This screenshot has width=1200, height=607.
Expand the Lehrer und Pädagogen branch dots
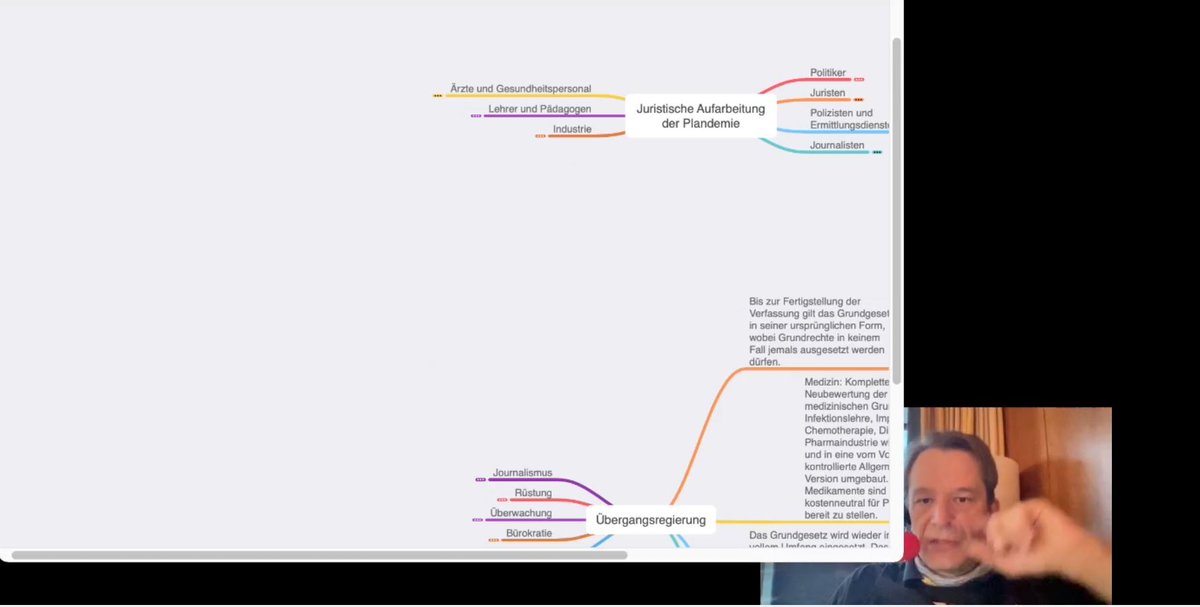476,116
